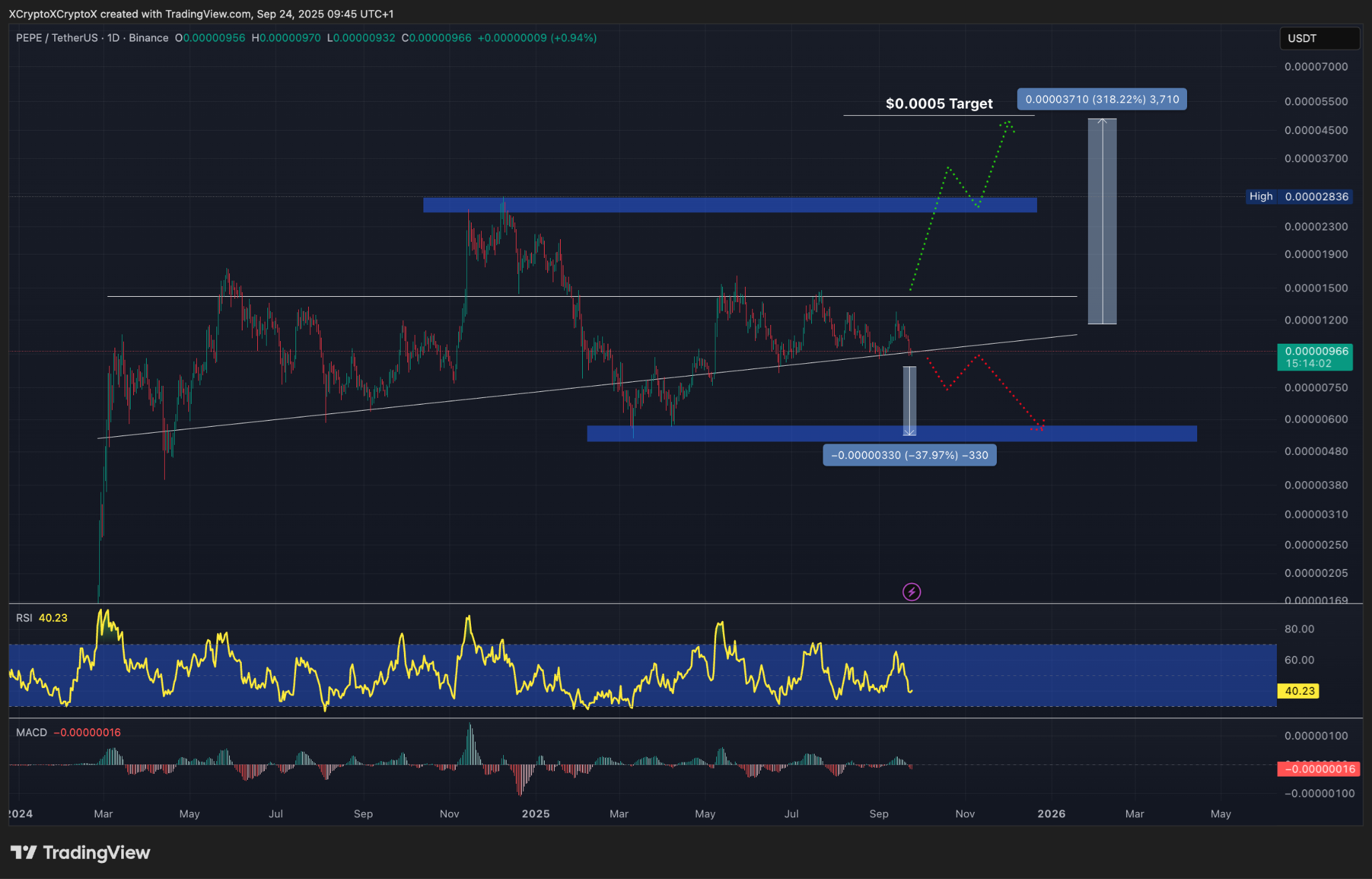This screenshot has height=879, width=1372.
Task: Select the $0.0005 Target text annotation
Action: 939,104
